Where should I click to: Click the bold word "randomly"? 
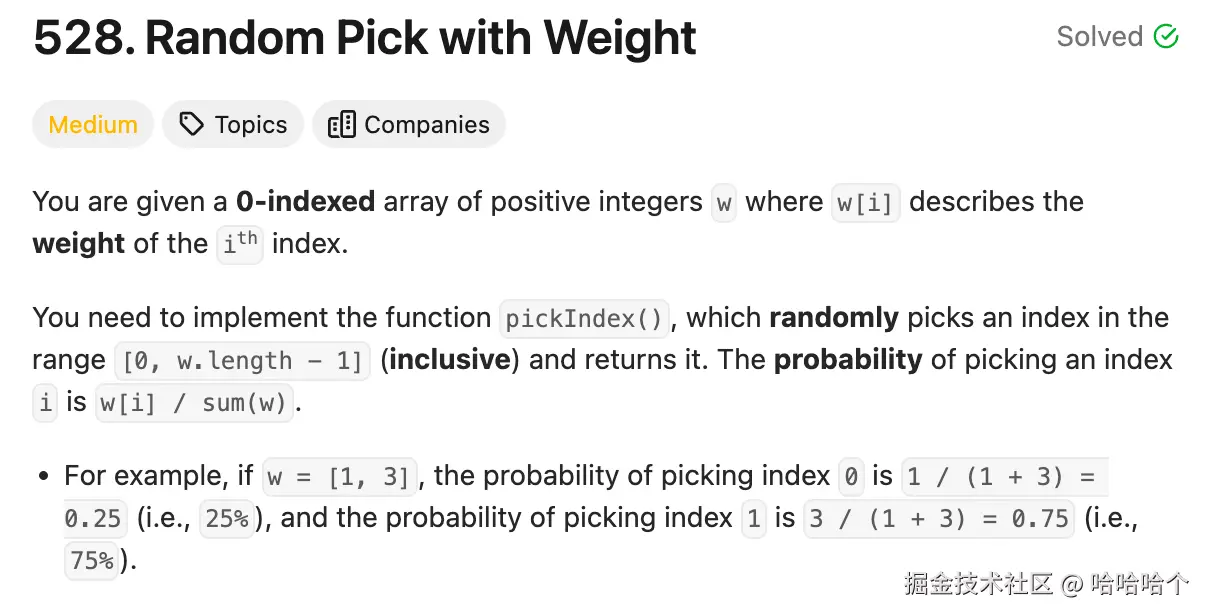(833, 318)
